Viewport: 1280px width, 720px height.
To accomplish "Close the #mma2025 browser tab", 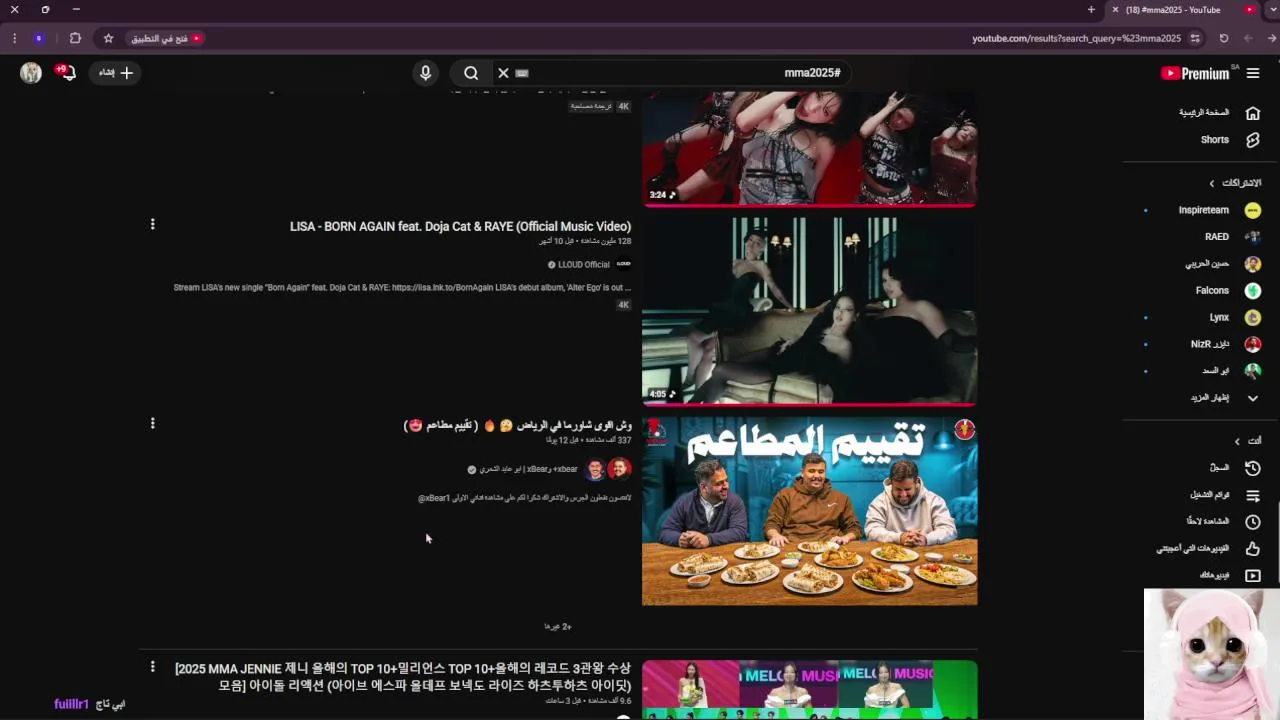I will tap(1115, 10).
